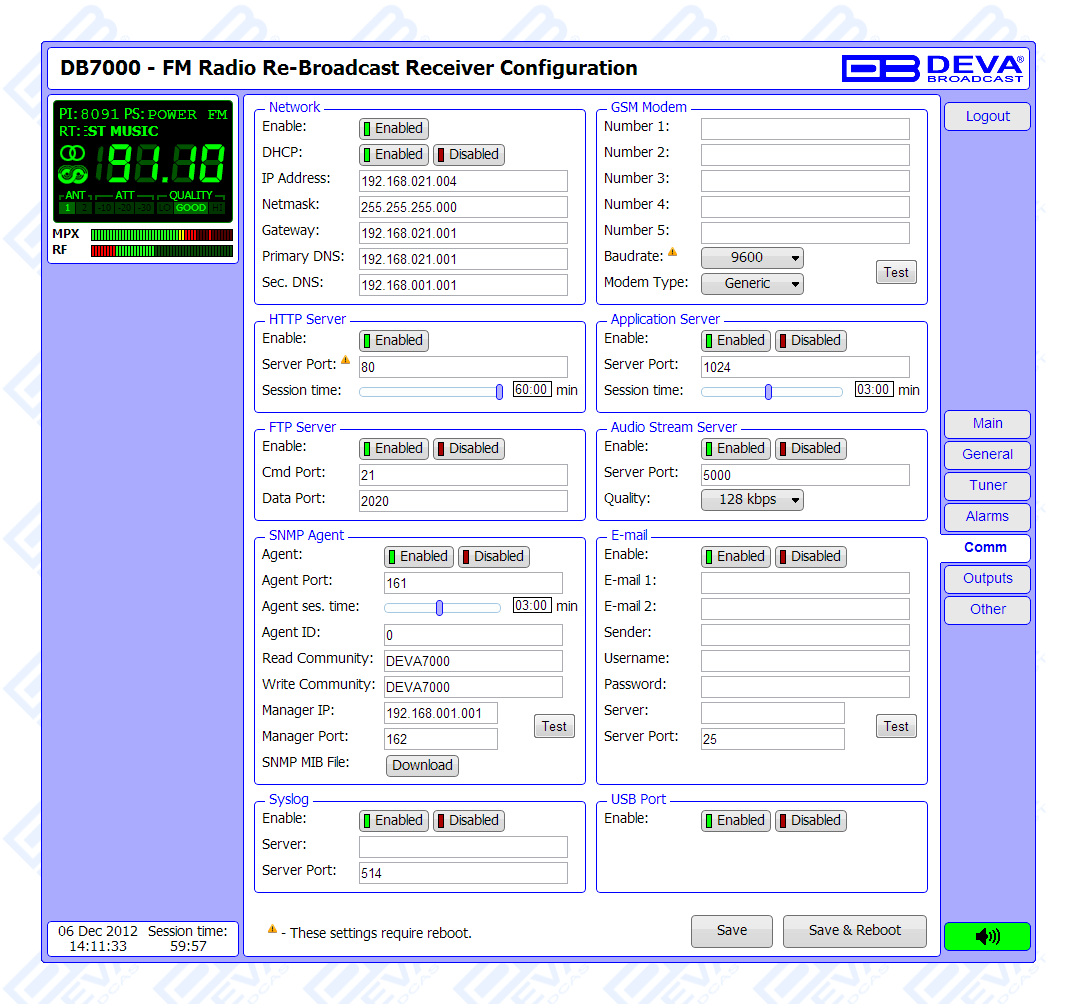Click the RF level meter bar

tap(161, 250)
